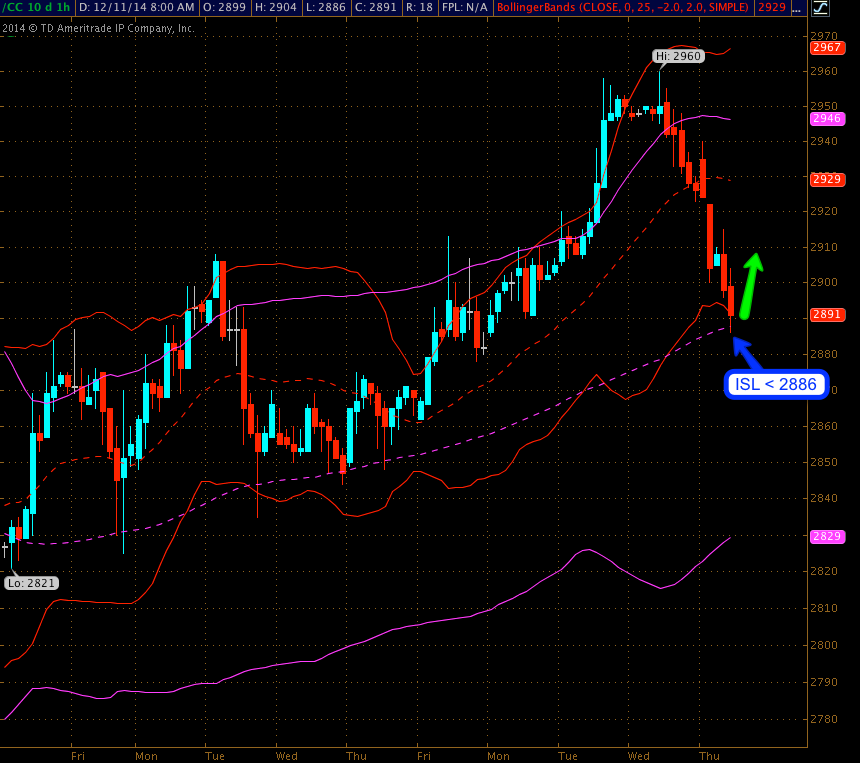This screenshot has height=763, width=860.
Task: Click the date field D: 12/11/14 8:00 AM
Action: [136, 8]
